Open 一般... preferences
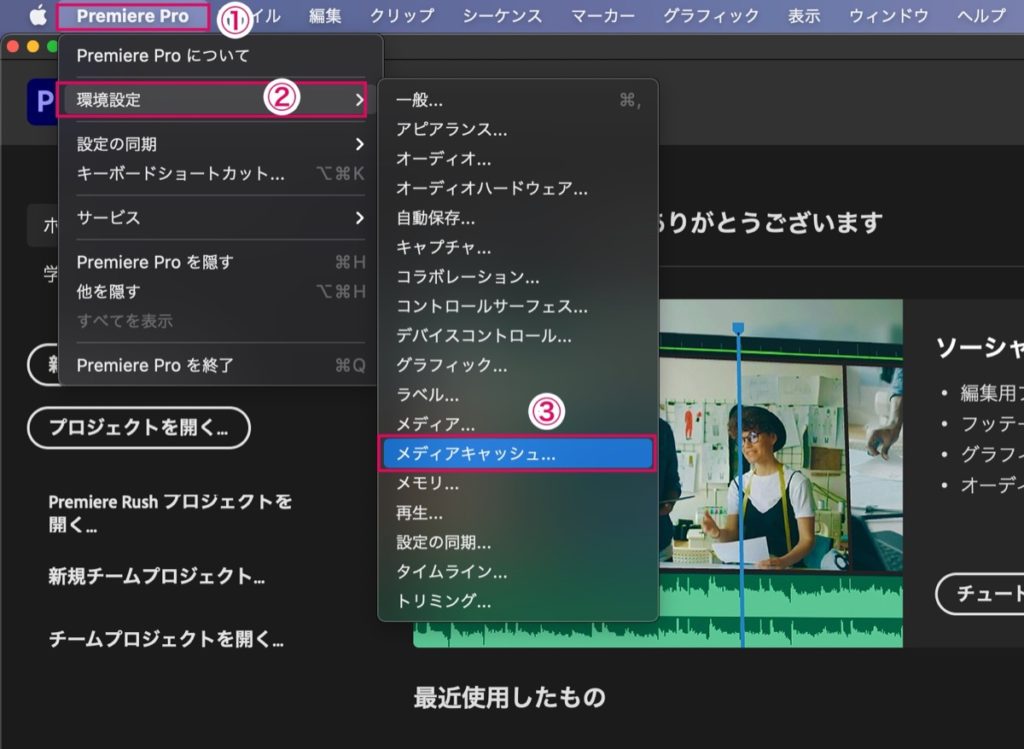 tap(518, 100)
